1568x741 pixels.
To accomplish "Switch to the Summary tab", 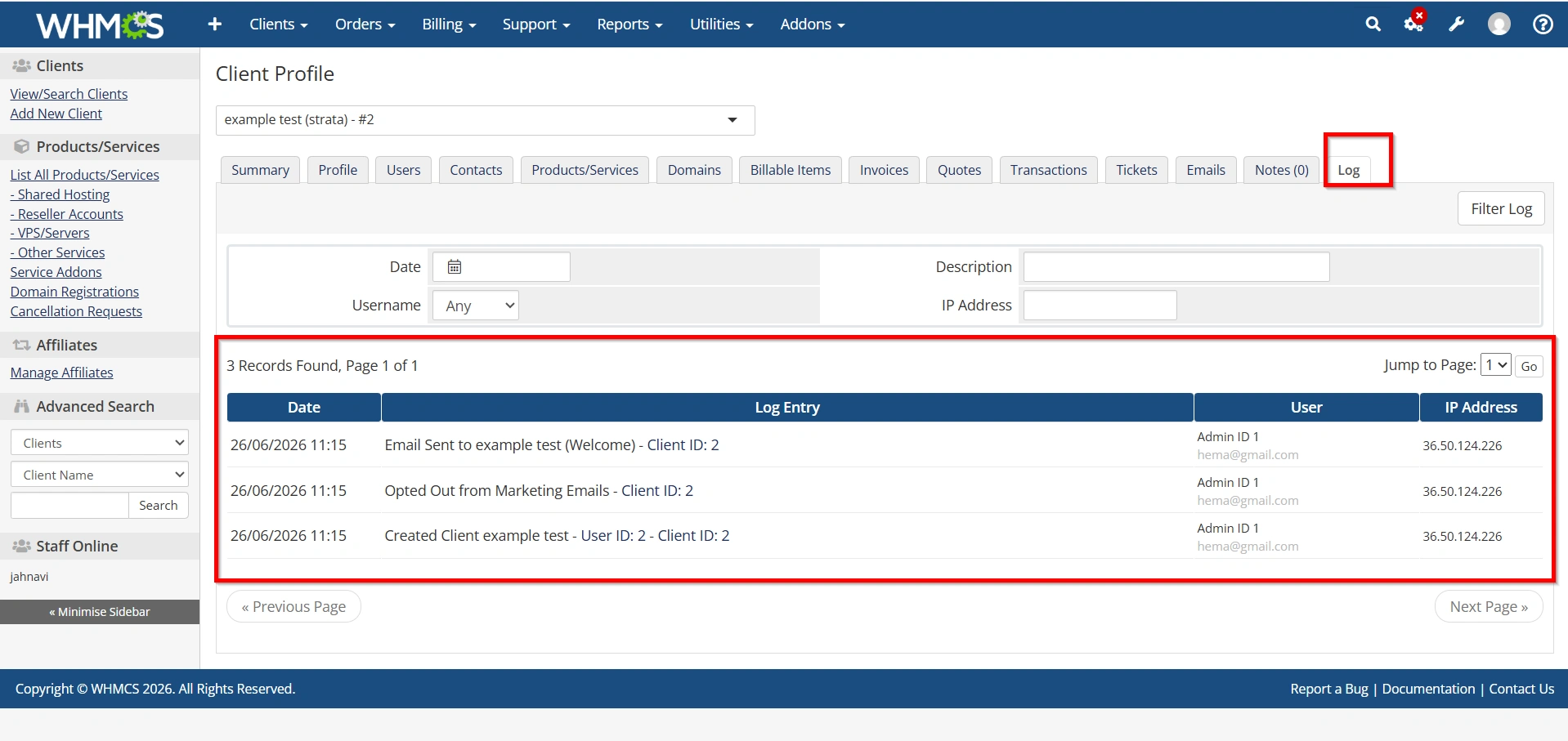I will coord(260,170).
